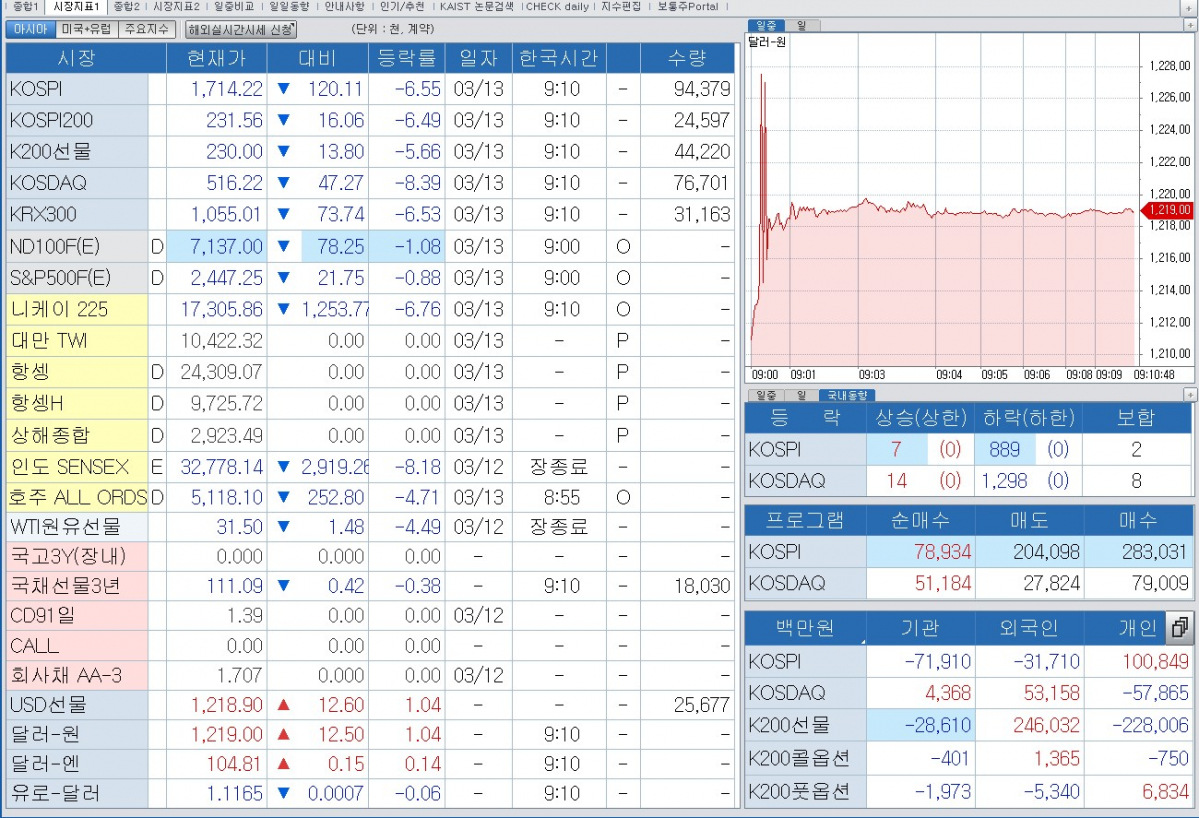This screenshot has height=818, width=1199.
Task: Click the KOSDAQ market name in index table
Action: (x=48, y=183)
